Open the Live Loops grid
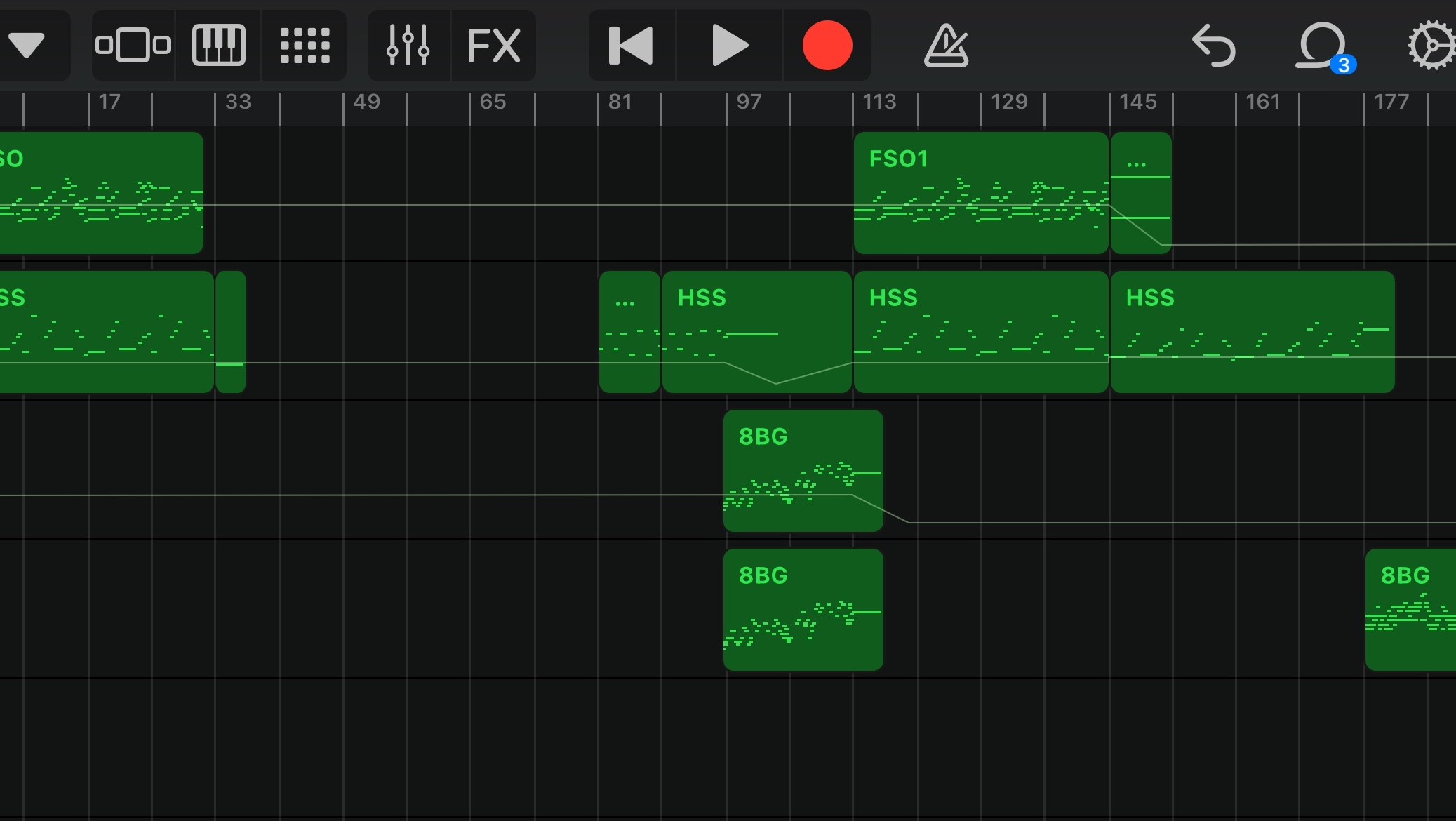The image size is (1456, 821). click(305, 46)
